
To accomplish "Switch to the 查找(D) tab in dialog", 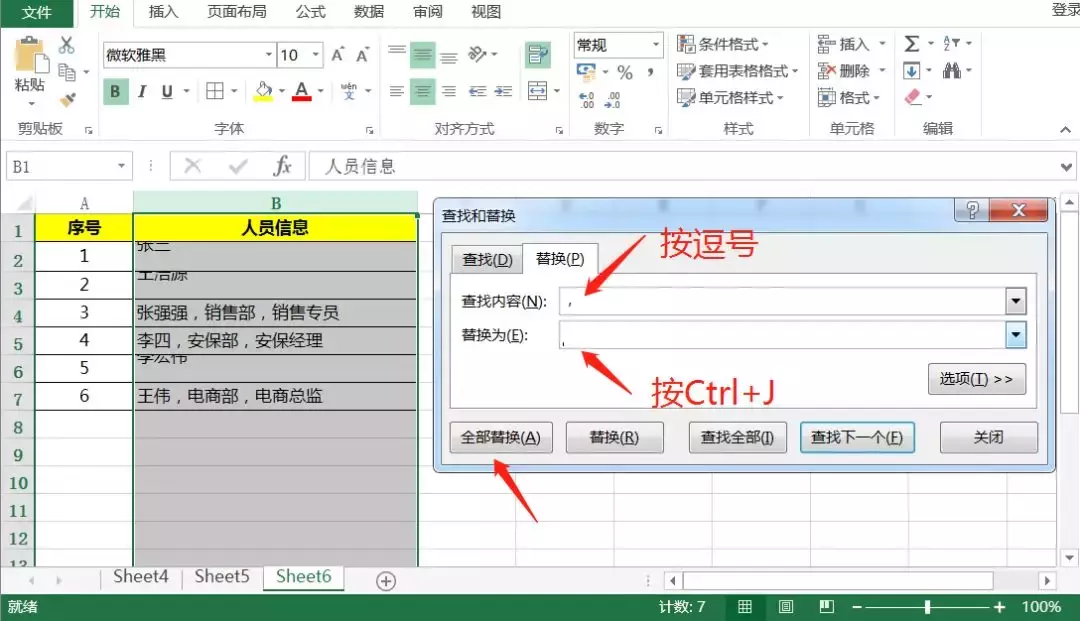I will coord(486,259).
